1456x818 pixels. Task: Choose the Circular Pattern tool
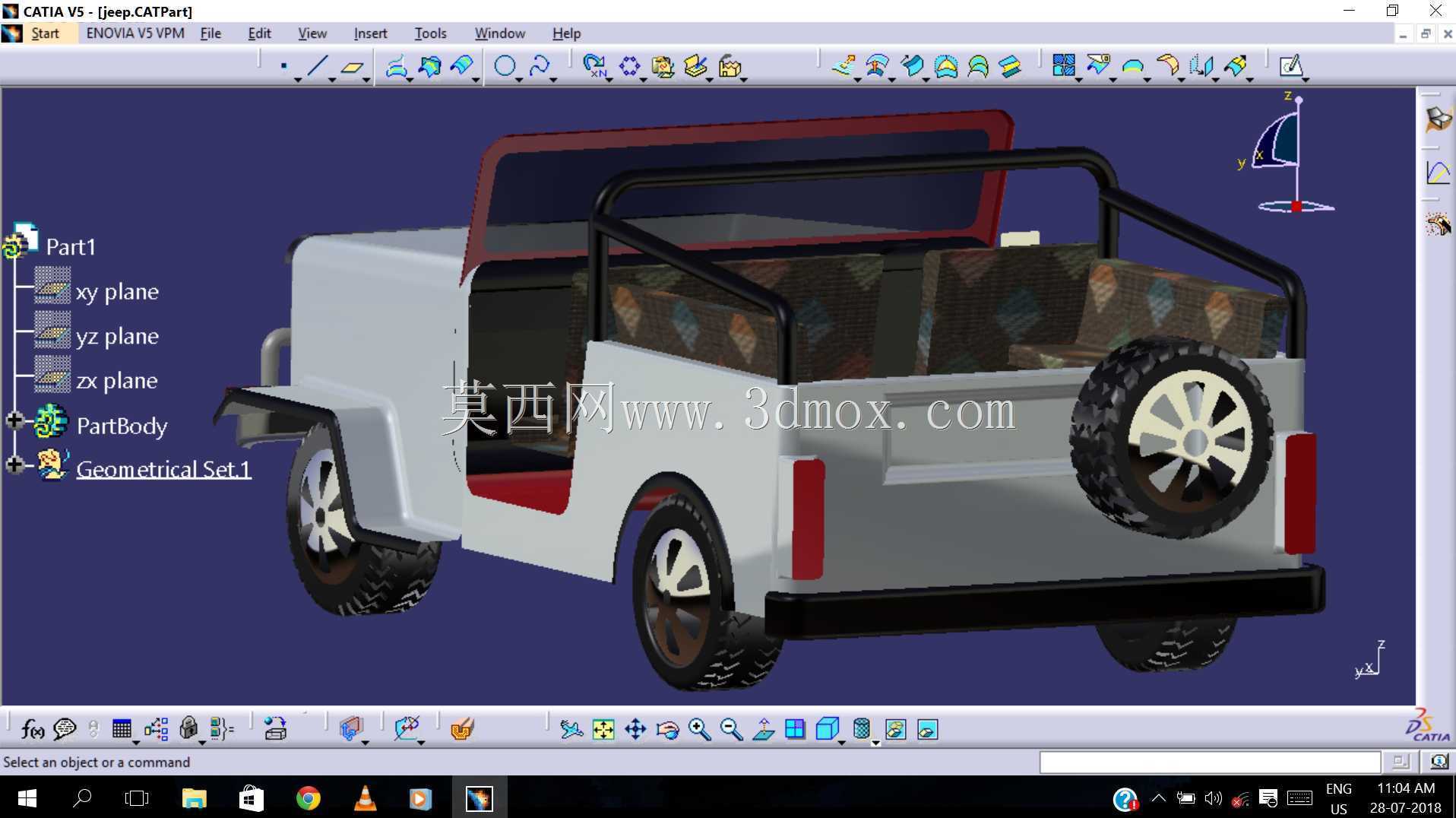[x=629, y=66]
